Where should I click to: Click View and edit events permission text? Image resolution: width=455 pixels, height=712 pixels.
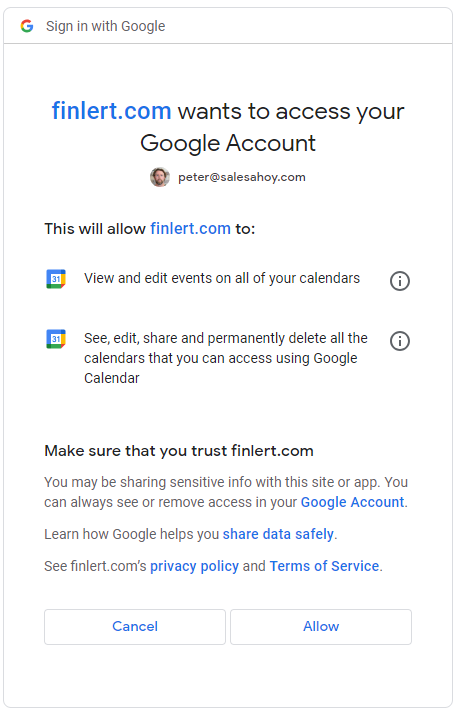(222, 278)
